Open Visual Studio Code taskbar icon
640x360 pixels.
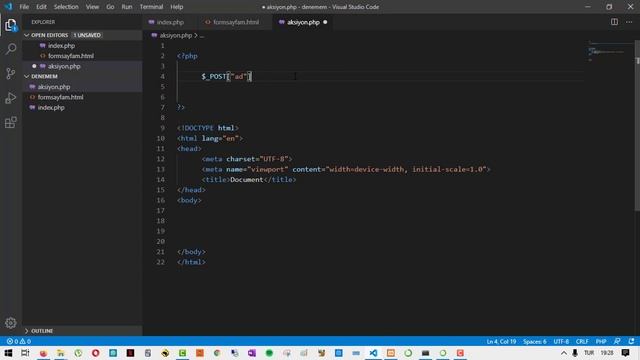pyautogui.click(x=373, y=353)
